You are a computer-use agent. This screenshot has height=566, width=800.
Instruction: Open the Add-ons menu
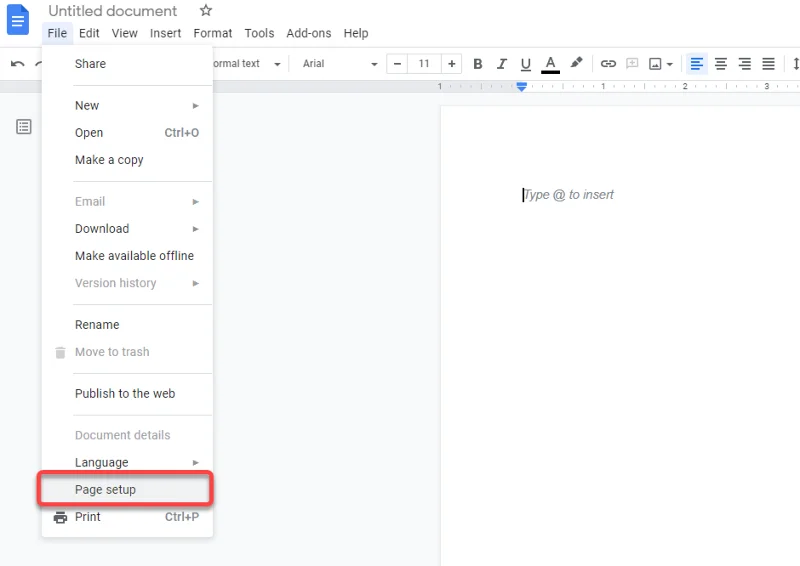pyautogui.click(x=309, y=33)
